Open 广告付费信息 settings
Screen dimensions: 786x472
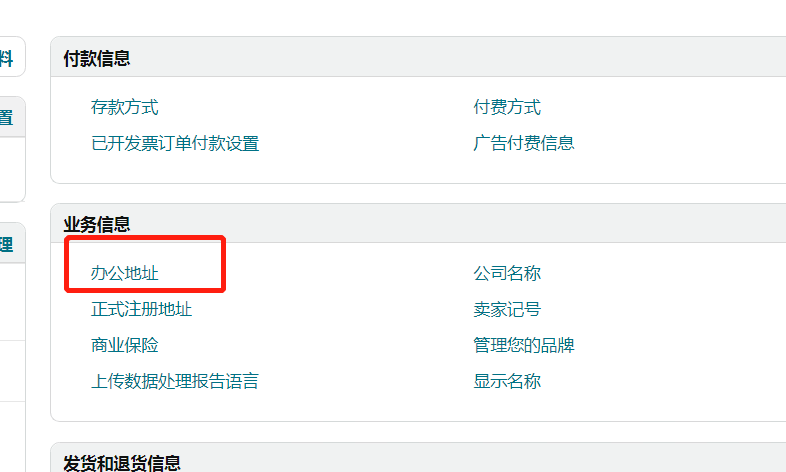524,143
